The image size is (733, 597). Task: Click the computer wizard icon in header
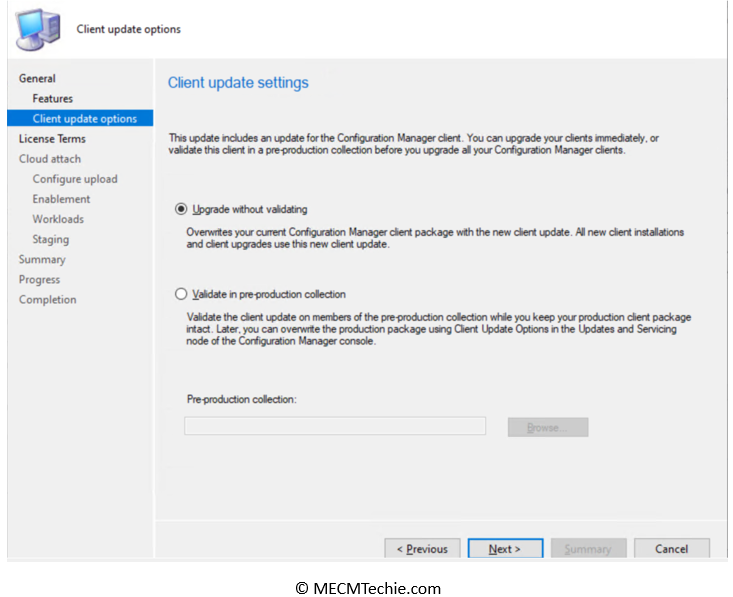[x=38, y=29]
